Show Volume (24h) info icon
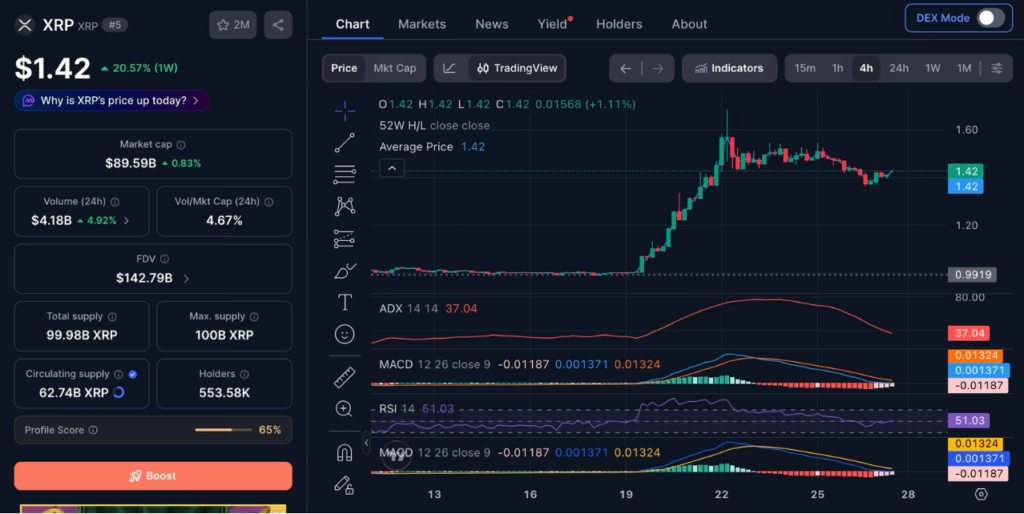The height and width of the screenshot is (514, 1024). coord(115,202)
